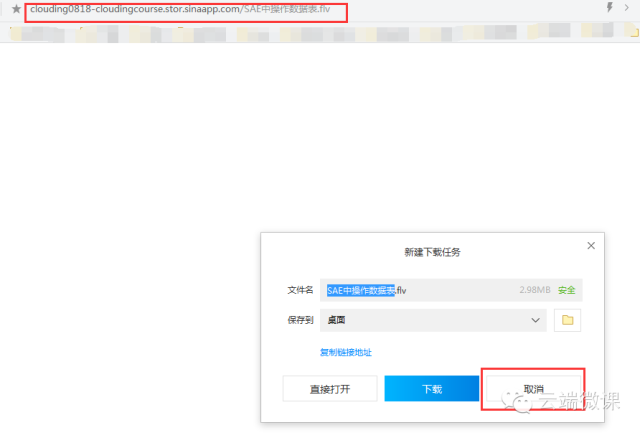Open the 保存到 desktop location dropdown

pos(433,320)
